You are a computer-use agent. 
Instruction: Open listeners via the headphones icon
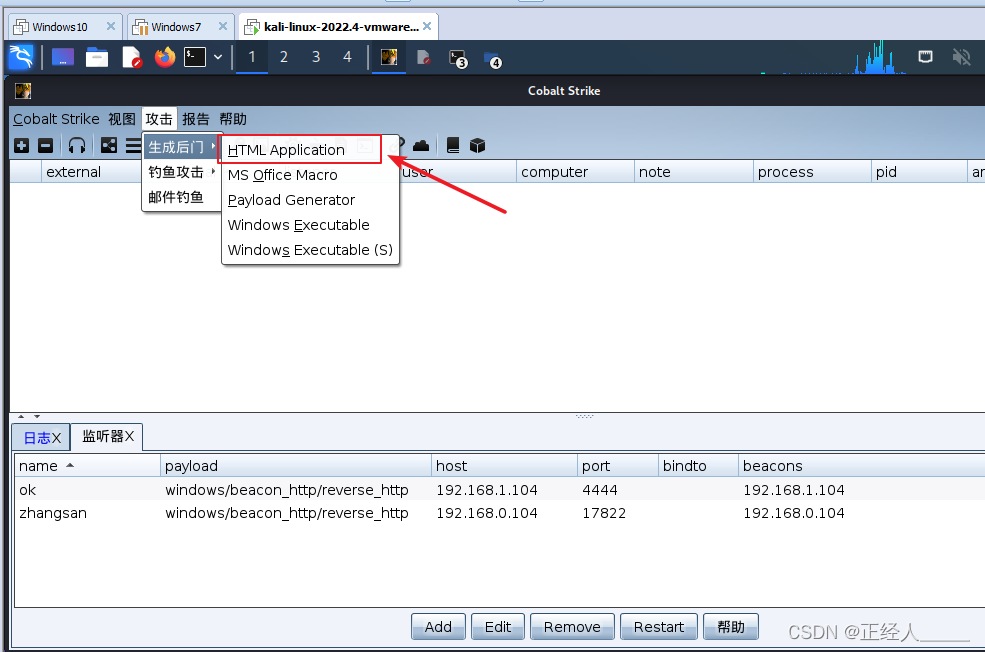click(x=77, y=146)
